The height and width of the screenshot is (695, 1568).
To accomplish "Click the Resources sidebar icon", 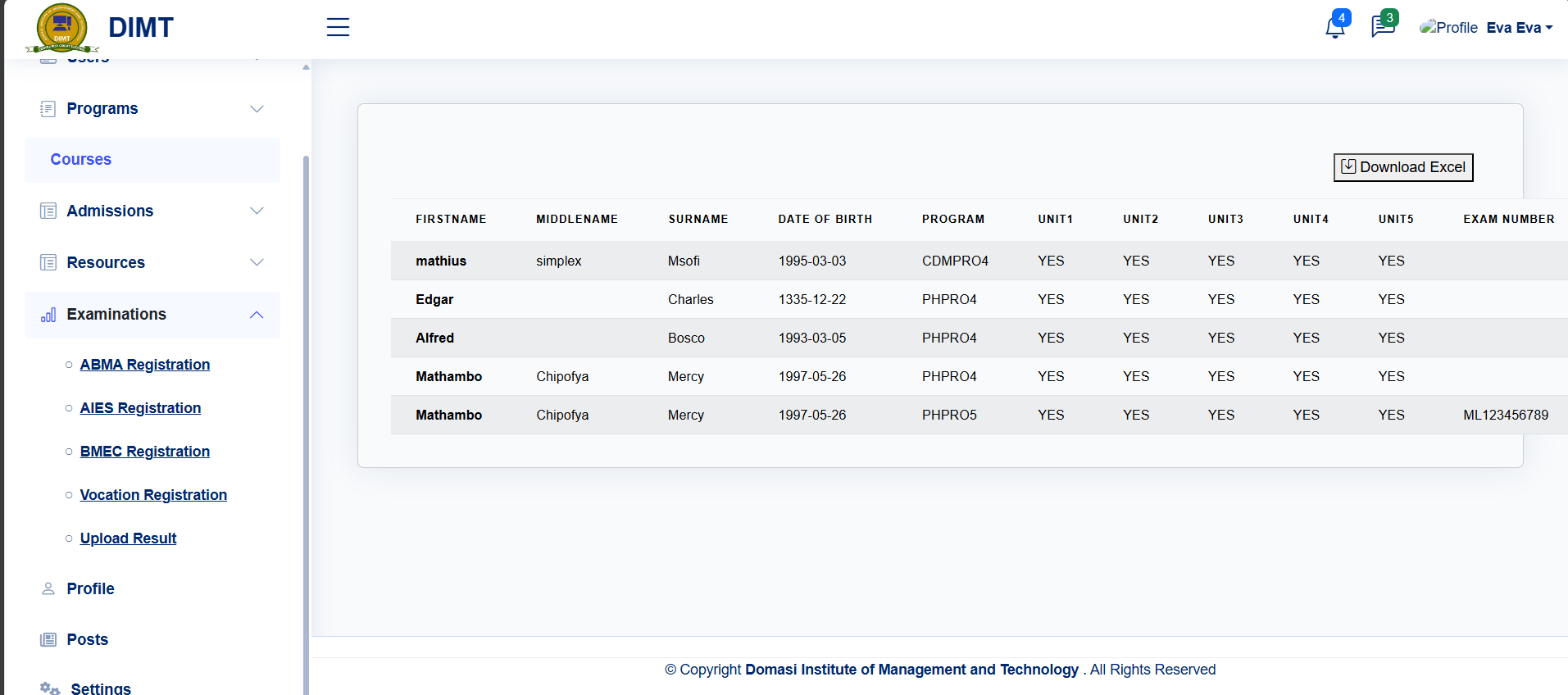I will click(48, 262).
